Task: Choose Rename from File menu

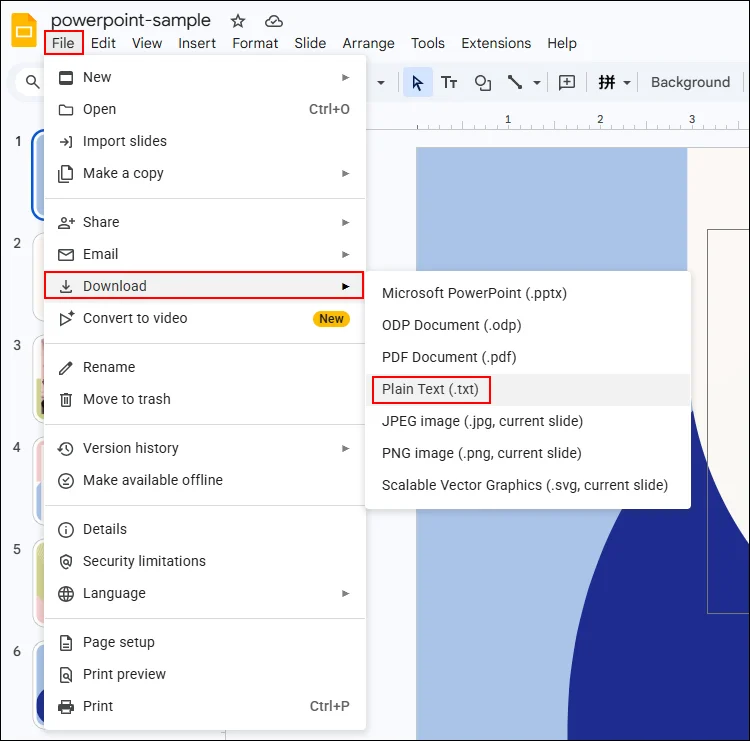Action: 205,367
